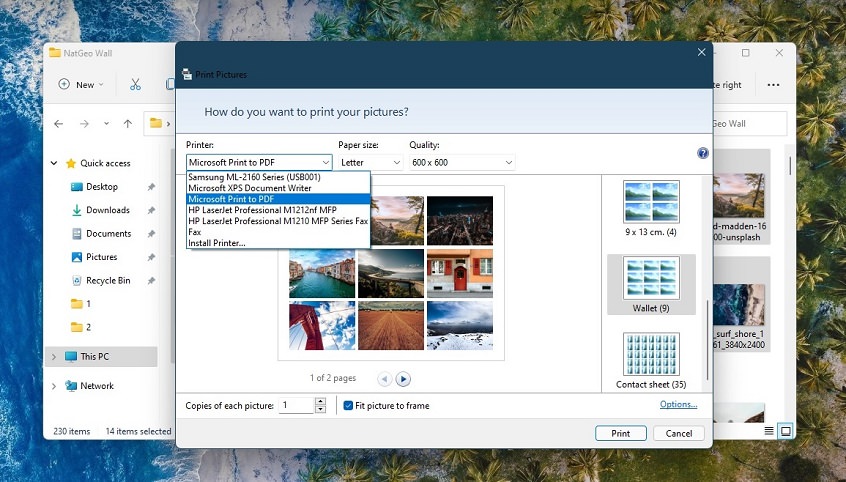
Task: Choose Samsung ML-2160 Series (USB001) printer
Action: coord(278,177)
